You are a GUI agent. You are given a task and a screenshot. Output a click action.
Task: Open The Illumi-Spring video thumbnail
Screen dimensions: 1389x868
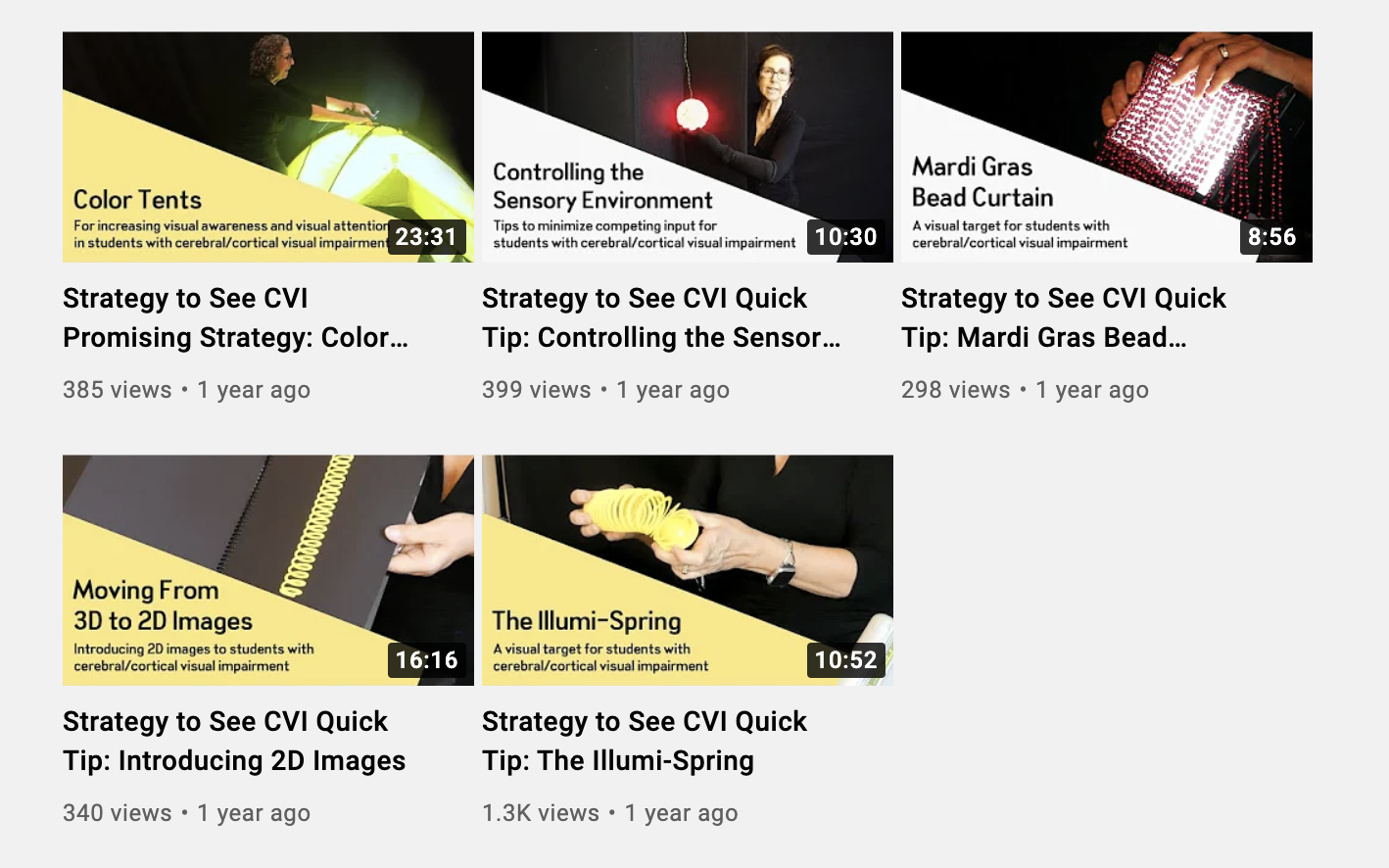[x=688, y=570]
